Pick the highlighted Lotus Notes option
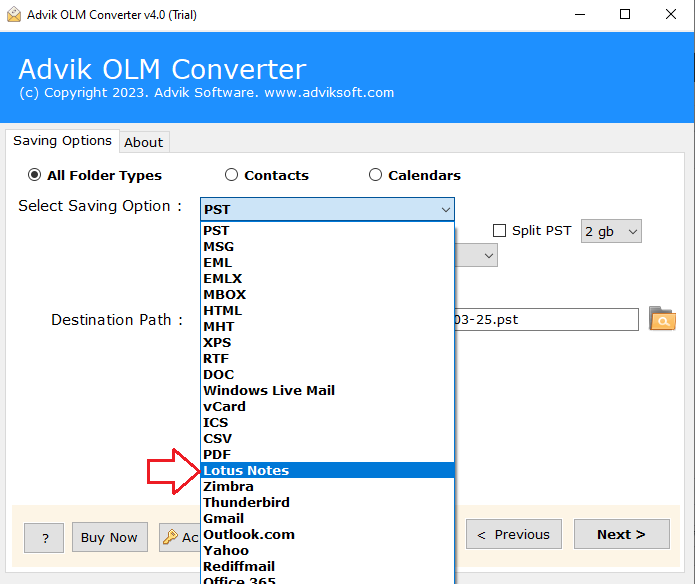Image resolution: width=695 pixels, height=584 pixels. click(327, 470)
